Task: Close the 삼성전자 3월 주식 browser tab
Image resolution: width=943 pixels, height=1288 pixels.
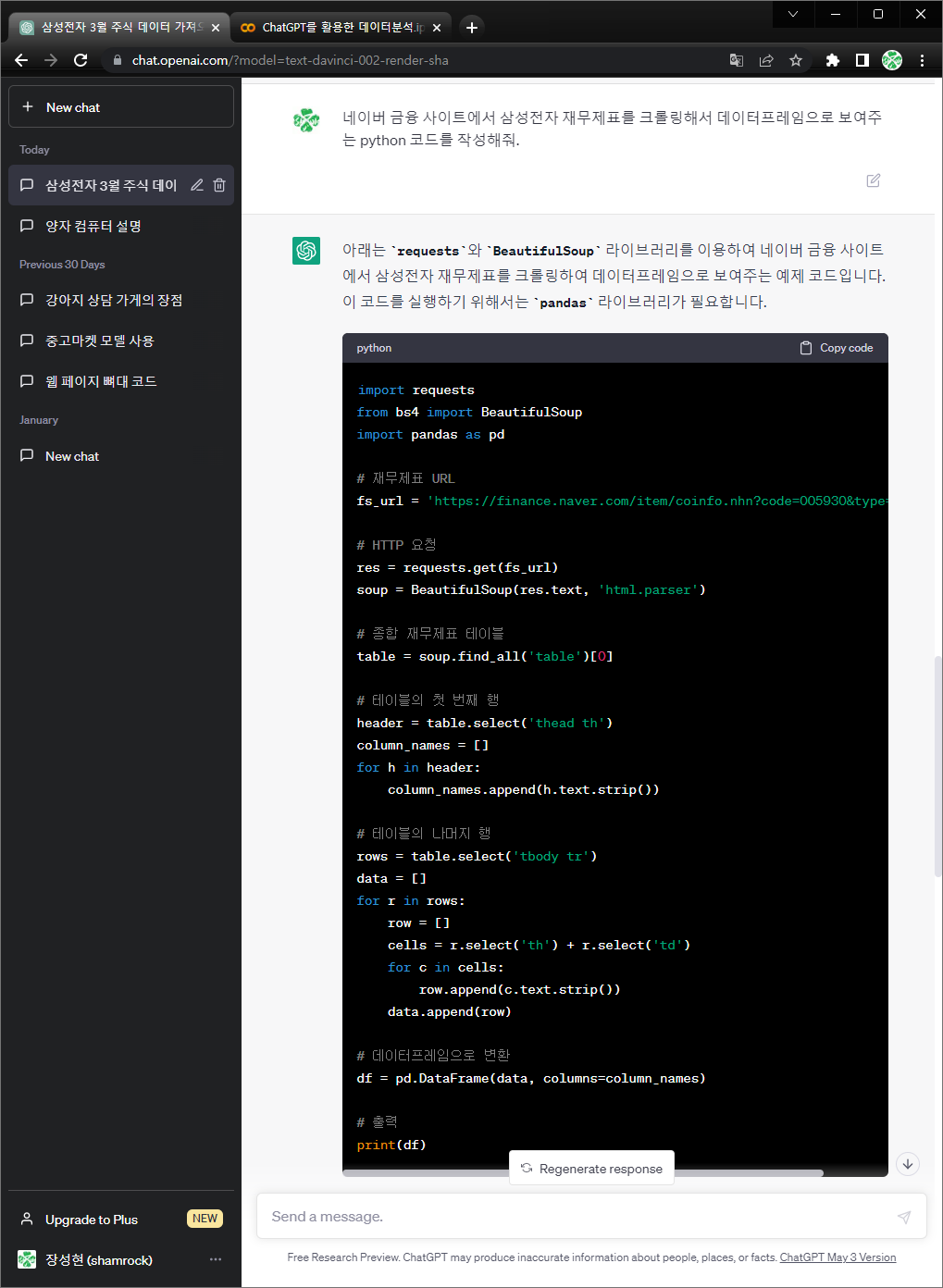Action: (216, 28)
